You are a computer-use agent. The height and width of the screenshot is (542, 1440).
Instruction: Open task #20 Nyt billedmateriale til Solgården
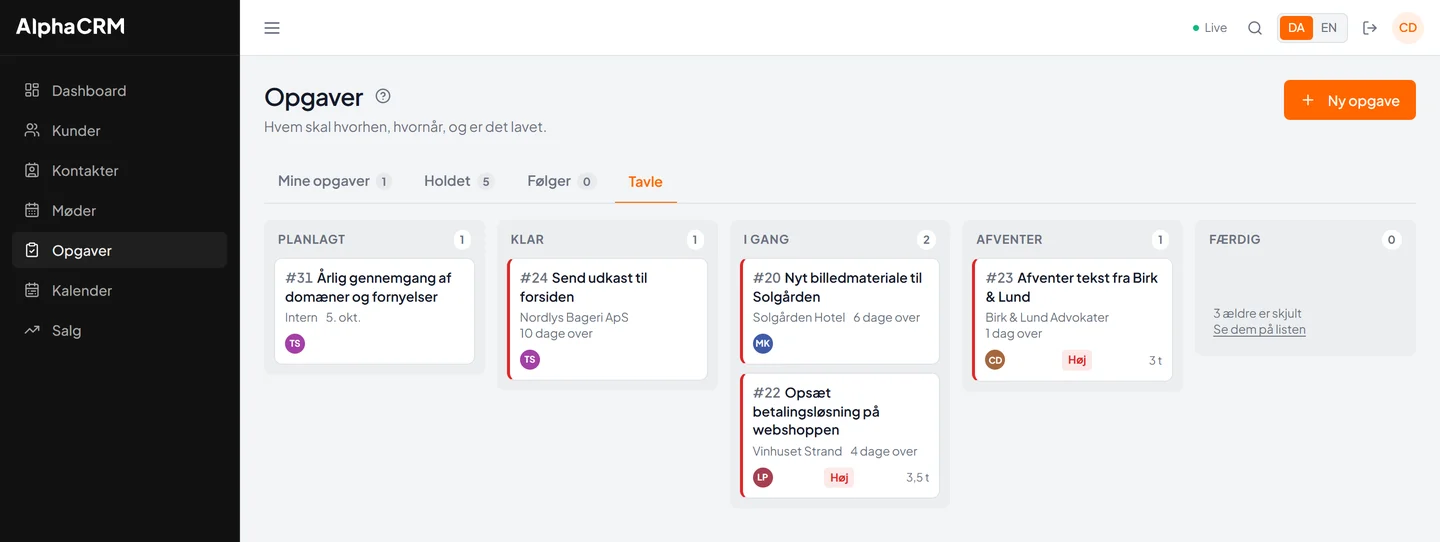point(840,311)
